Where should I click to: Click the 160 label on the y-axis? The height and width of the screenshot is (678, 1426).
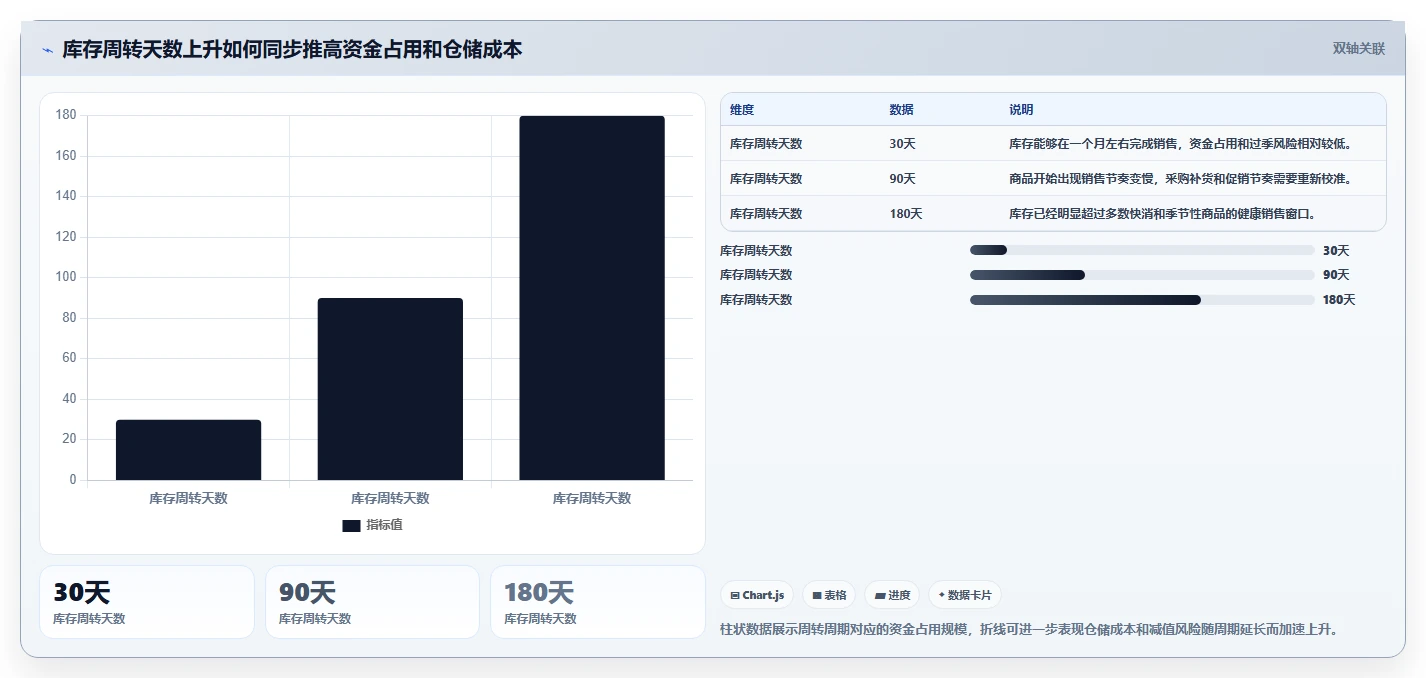66,156
